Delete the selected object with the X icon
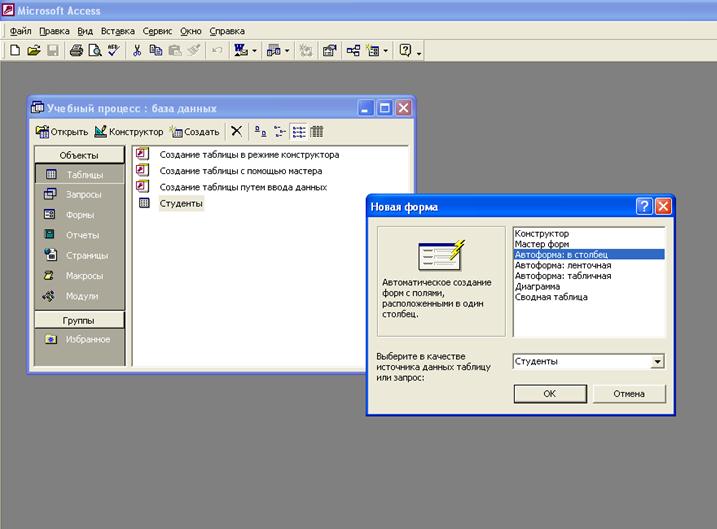The image size is (717, 529). 236,132
